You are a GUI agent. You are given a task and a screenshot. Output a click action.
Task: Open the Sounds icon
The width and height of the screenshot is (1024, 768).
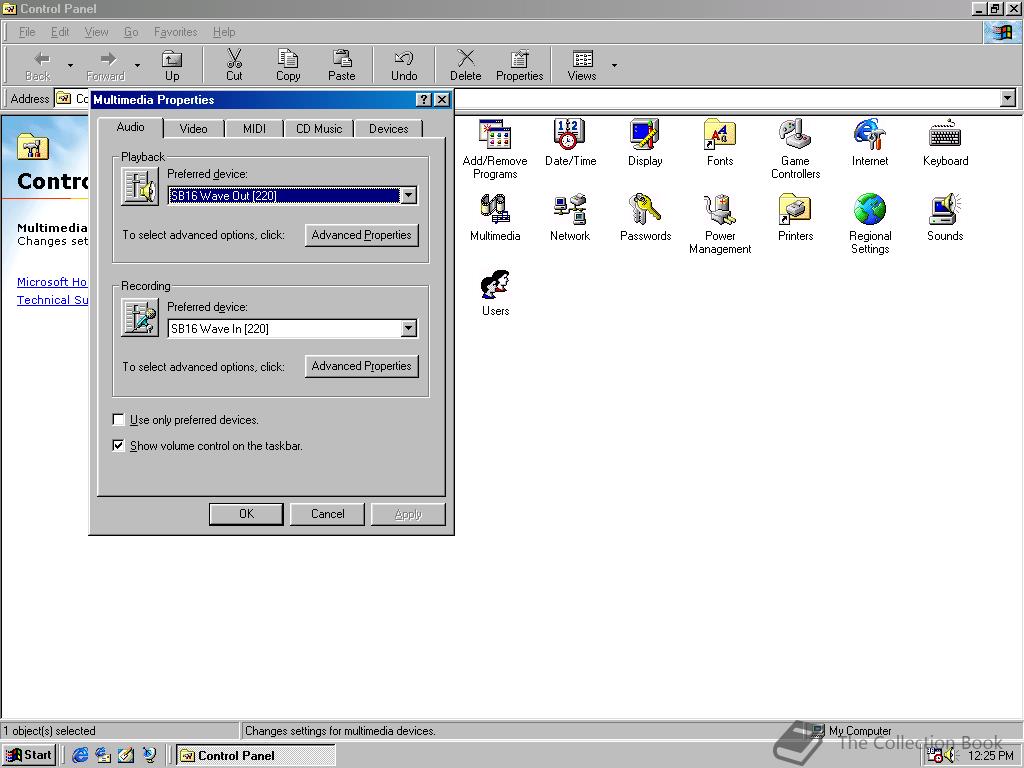click(945, 217)
